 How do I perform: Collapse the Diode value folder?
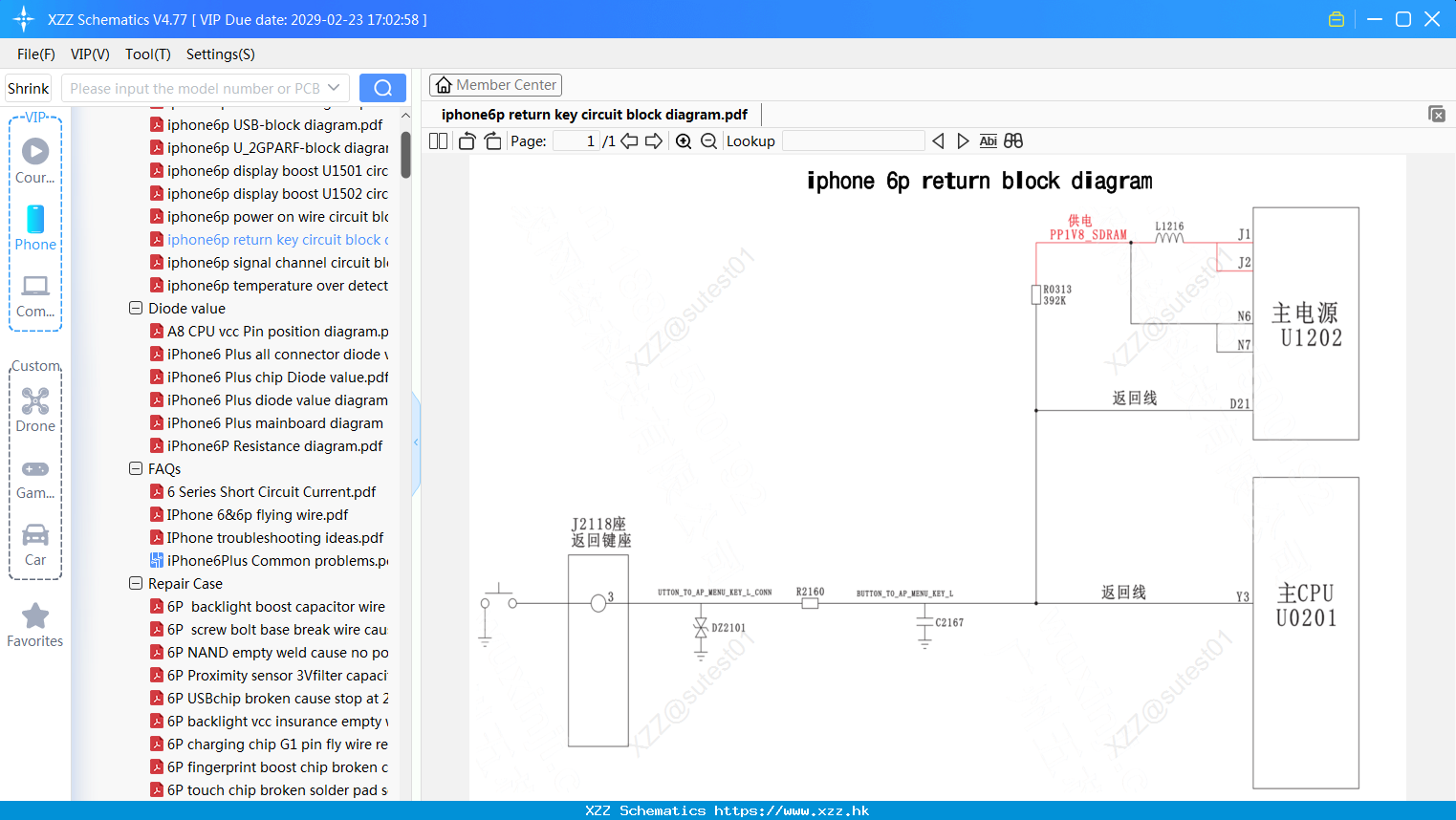(x=136, y=309)
